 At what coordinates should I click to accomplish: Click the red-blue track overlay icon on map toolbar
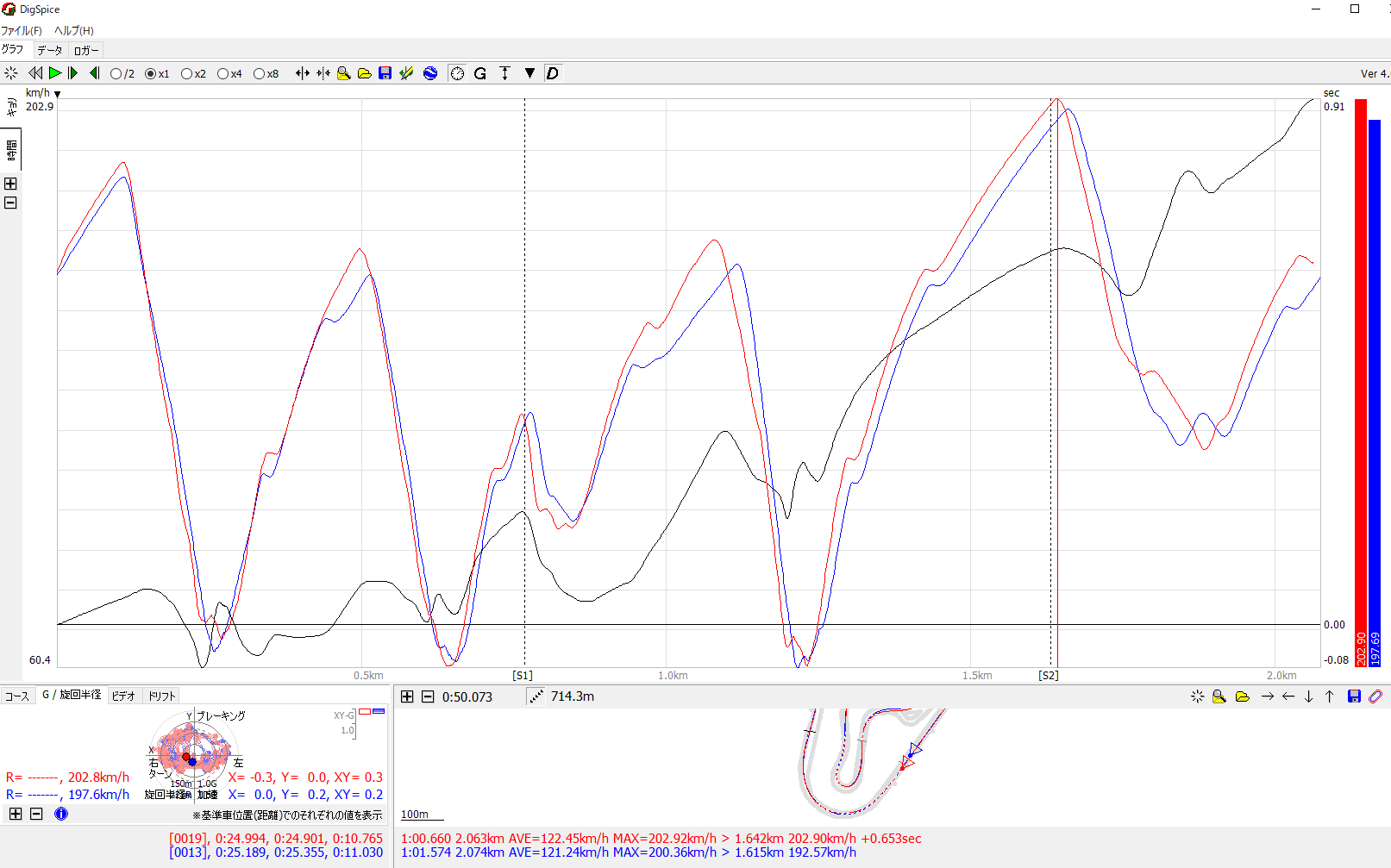point(1375,696)
